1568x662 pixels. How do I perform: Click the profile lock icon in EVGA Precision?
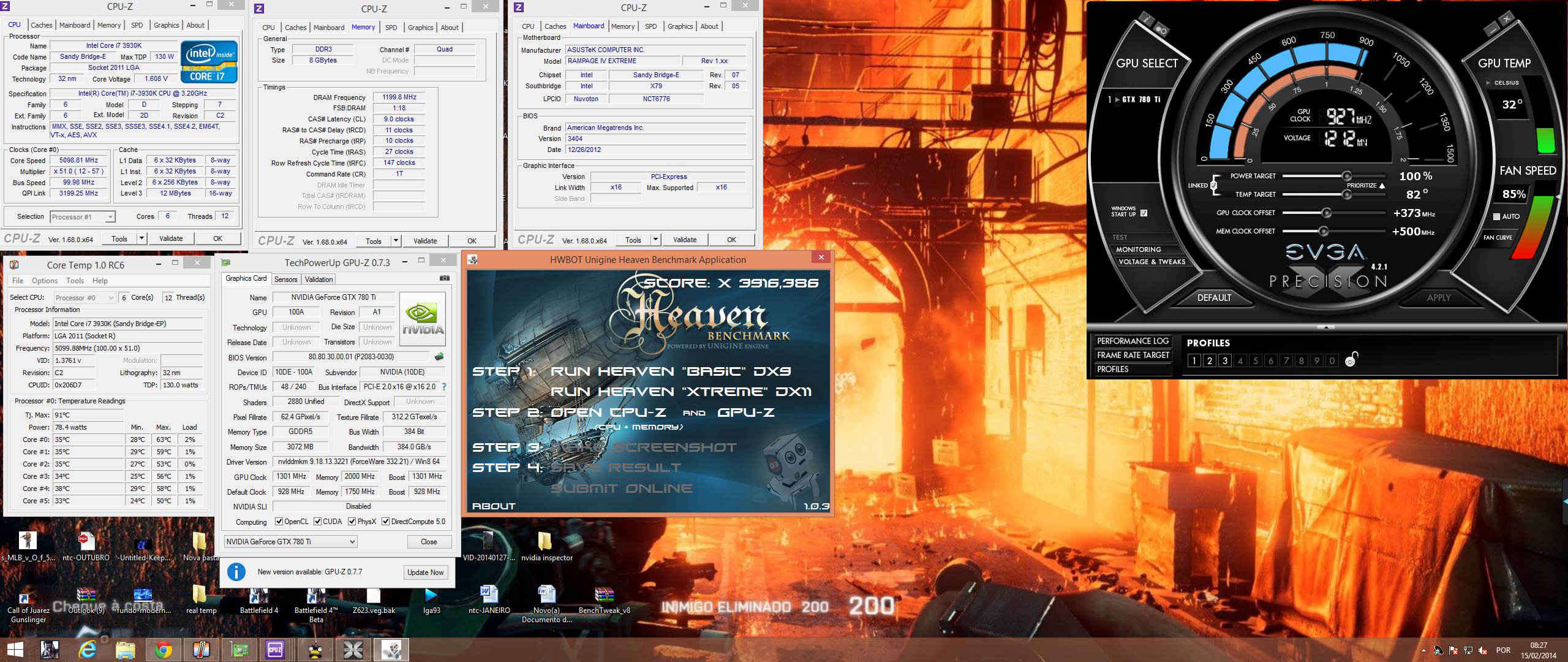click(1352, 360)
